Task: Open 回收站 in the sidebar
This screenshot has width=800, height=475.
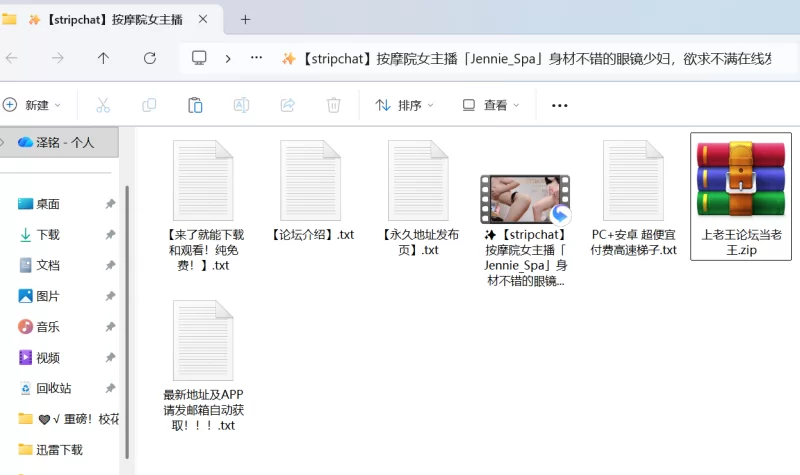Action: (53, 388)
